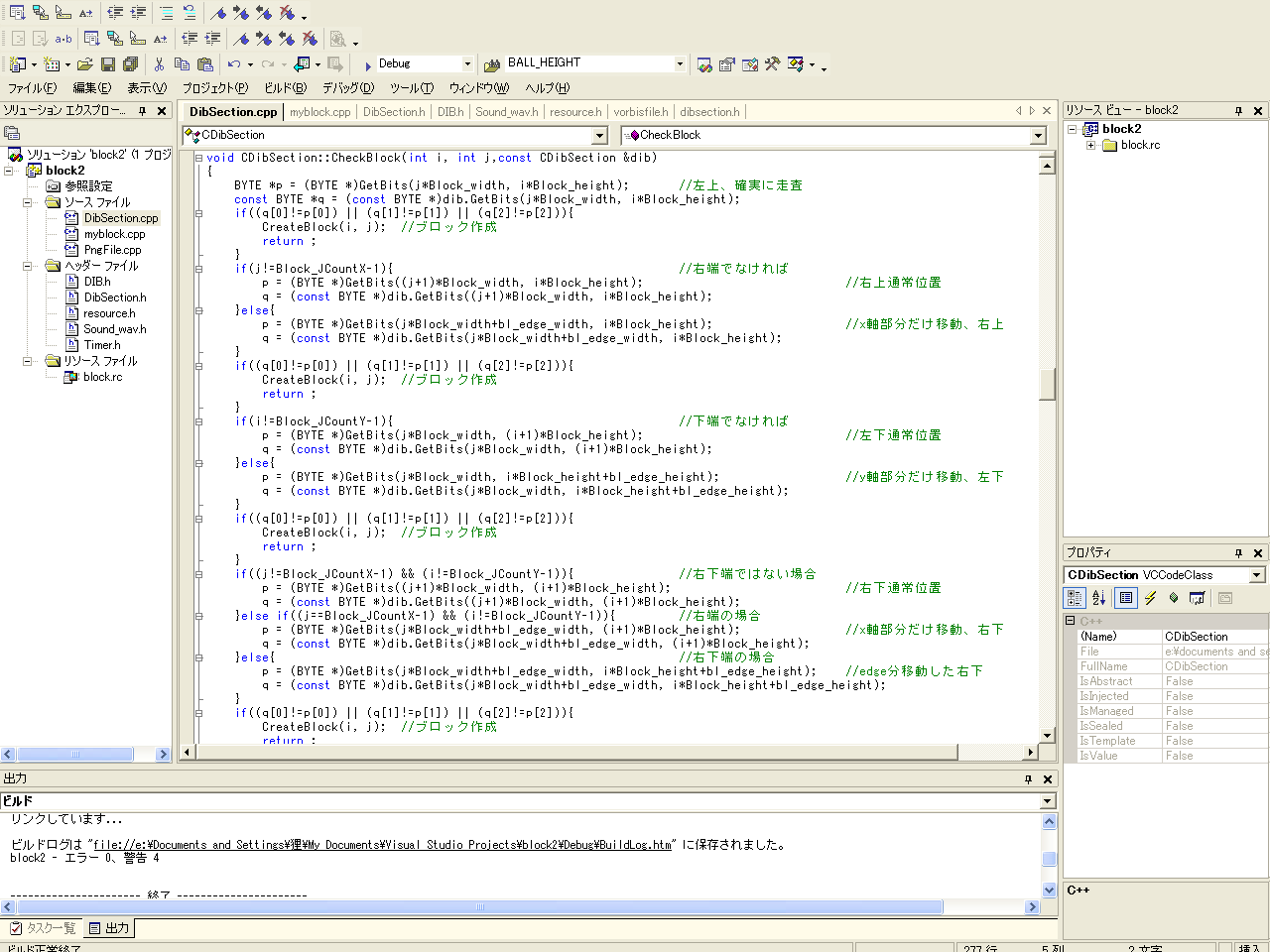Viewport: 1270px width, 952px height.
Task: Open the CDibSection class combo dropdown
Action: coord(599,136)
